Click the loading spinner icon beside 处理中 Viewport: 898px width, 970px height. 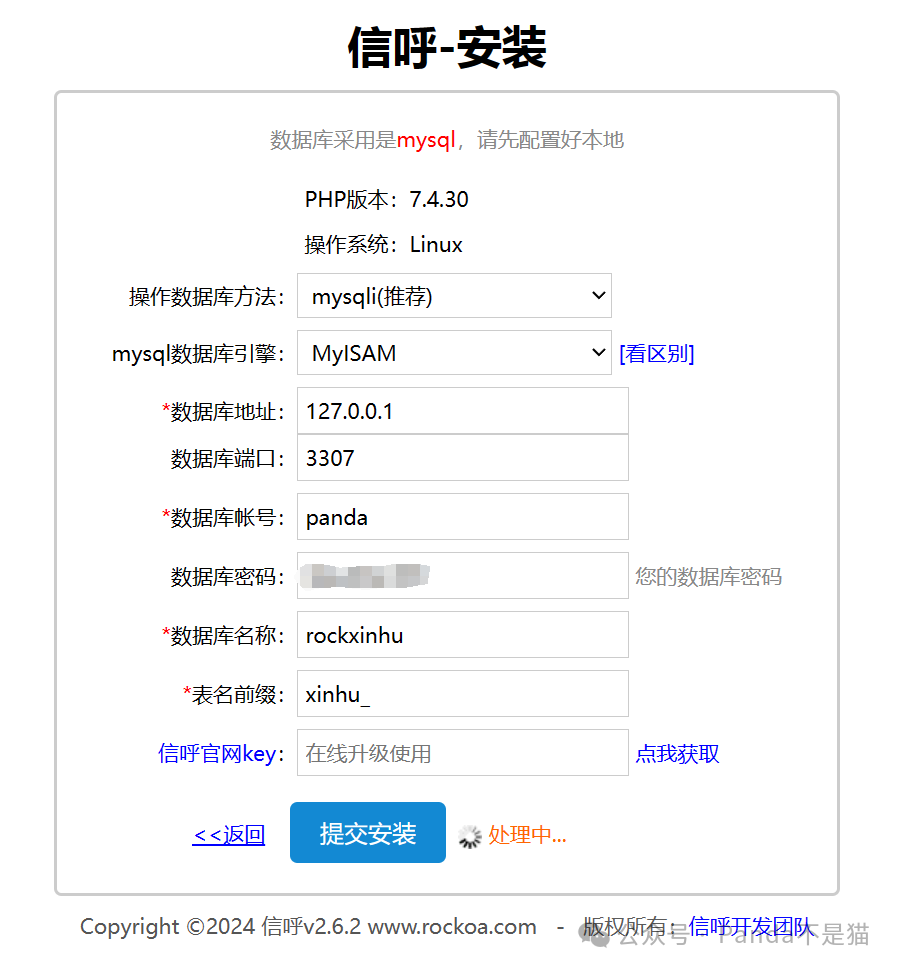470,836
